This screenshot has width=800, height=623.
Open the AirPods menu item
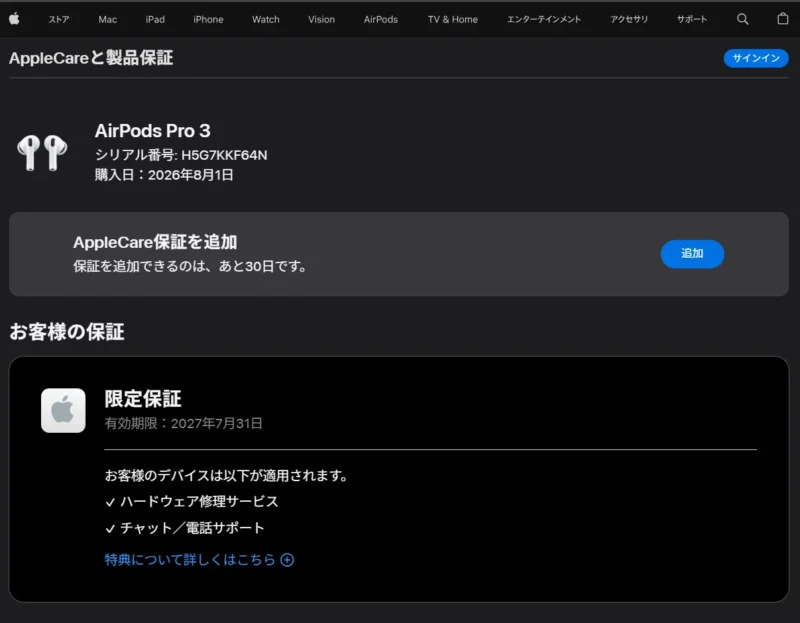381,19
